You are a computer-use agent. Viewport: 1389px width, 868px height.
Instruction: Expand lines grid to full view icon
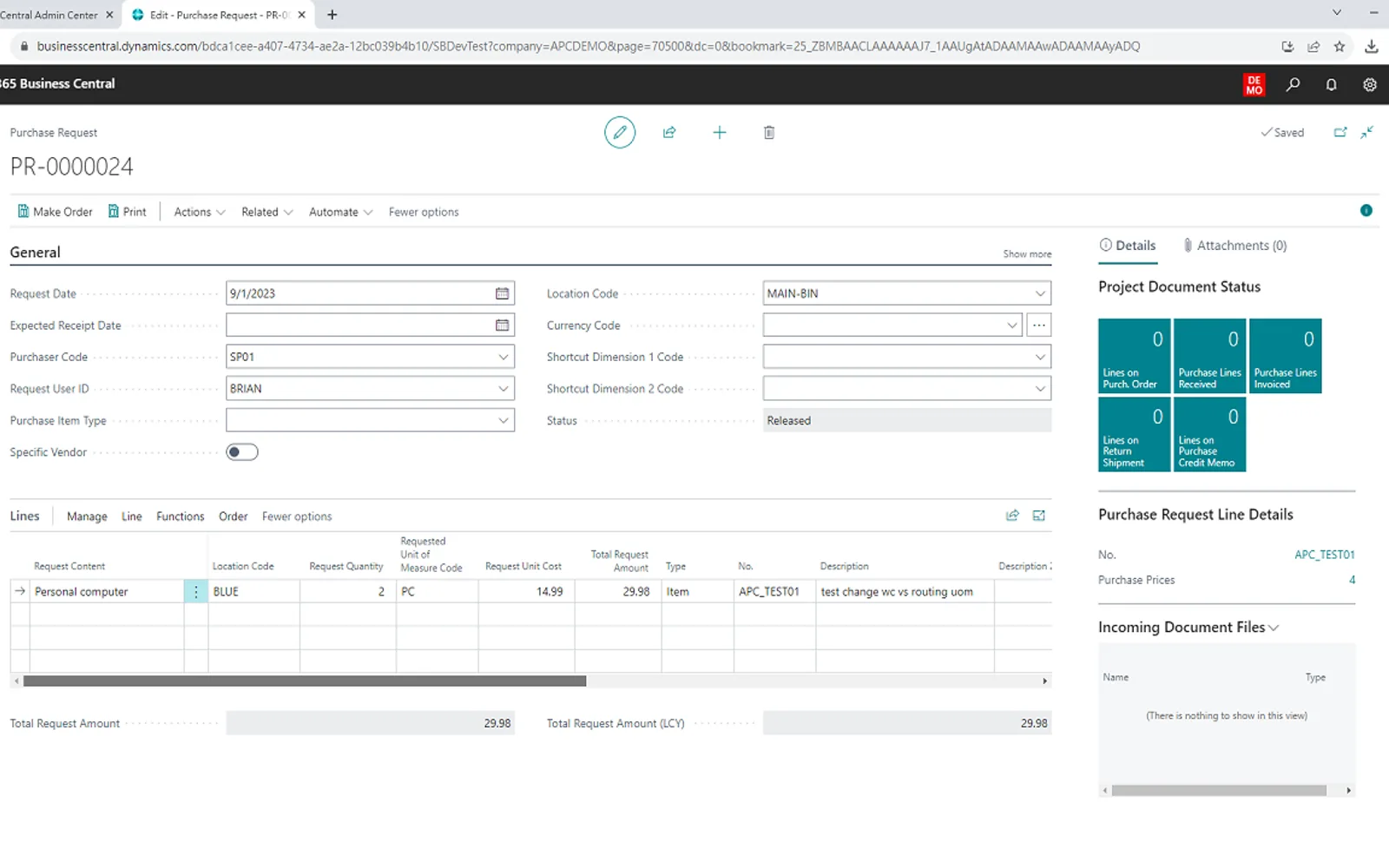(1038, 516)
